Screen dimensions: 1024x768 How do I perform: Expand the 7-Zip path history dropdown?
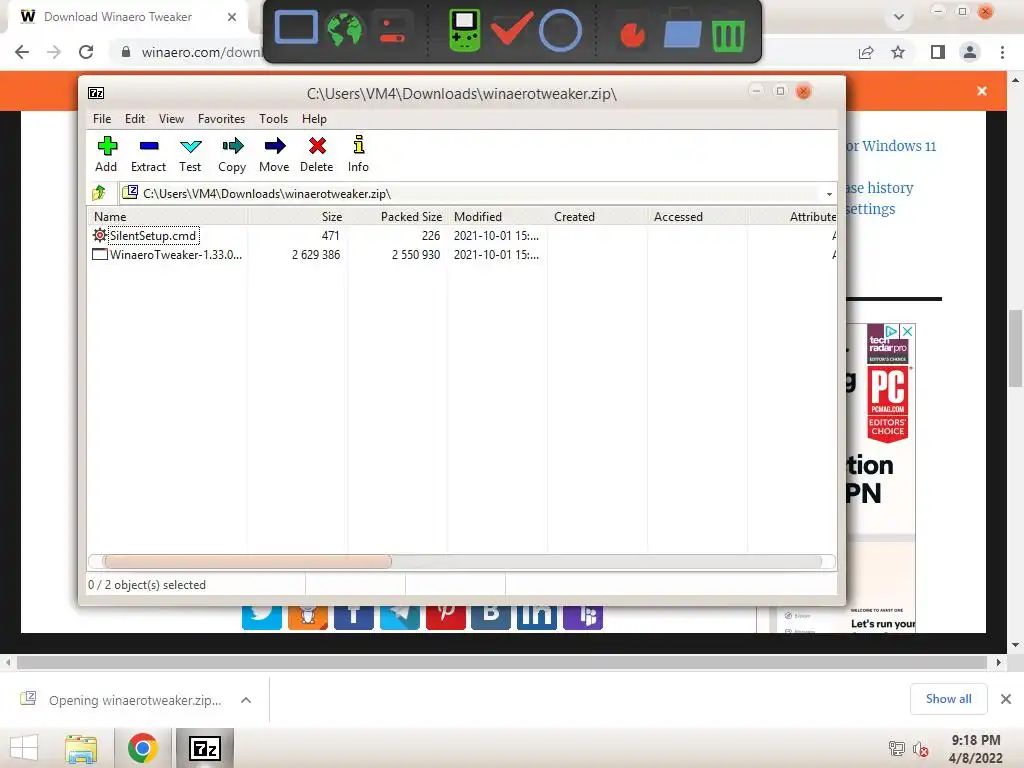pos(829,194)
